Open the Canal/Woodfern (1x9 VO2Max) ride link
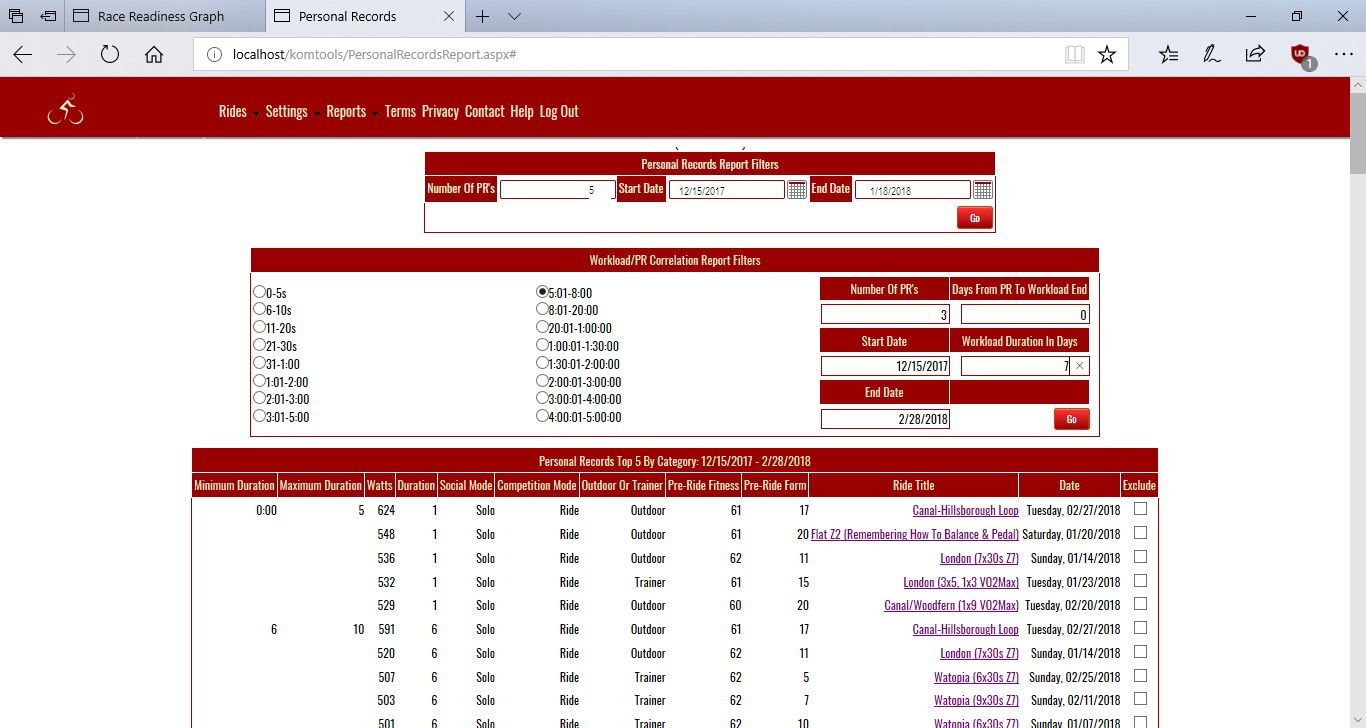 (x=951, y=606)
